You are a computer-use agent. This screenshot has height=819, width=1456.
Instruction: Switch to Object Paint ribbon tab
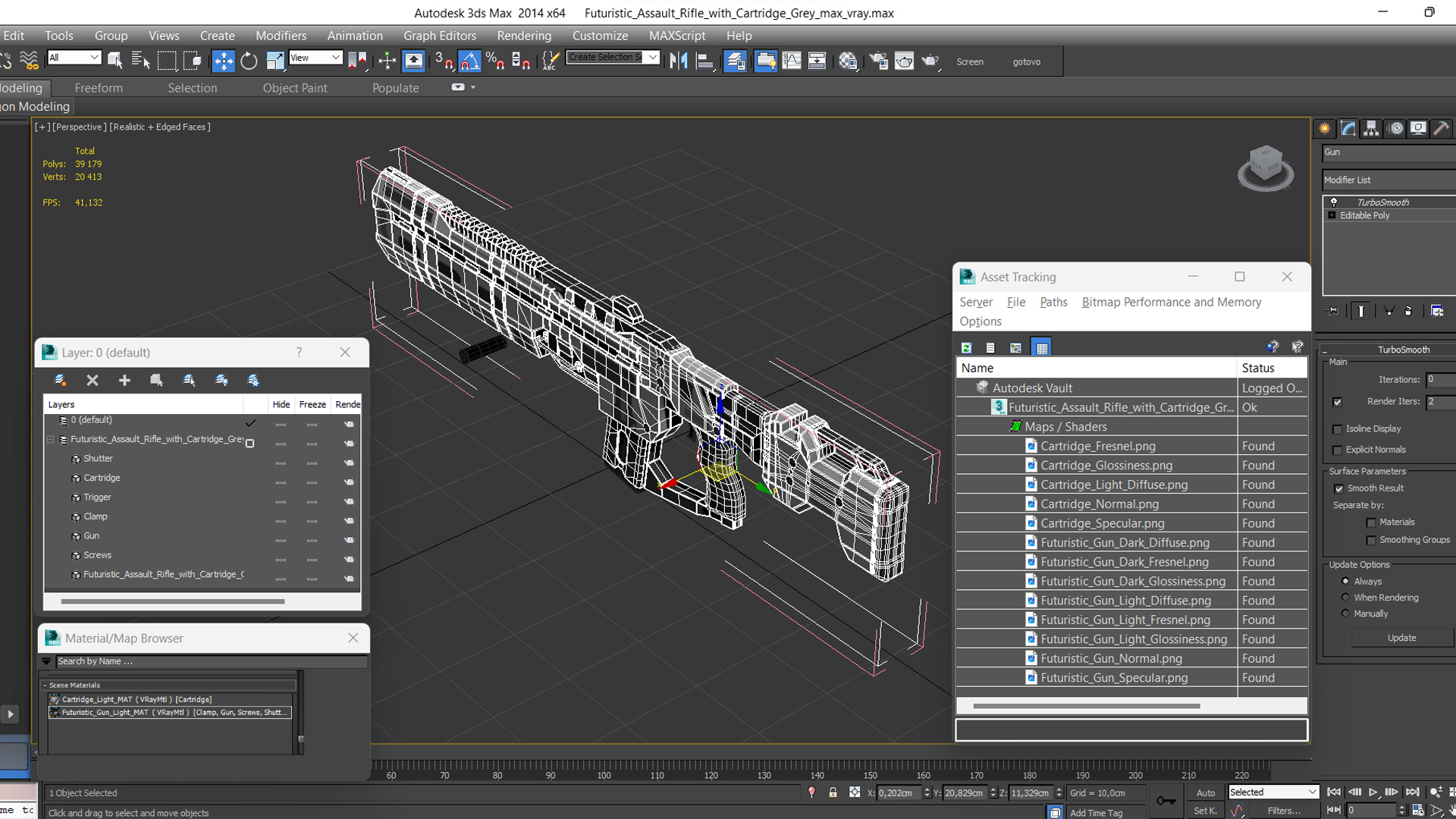295,88
